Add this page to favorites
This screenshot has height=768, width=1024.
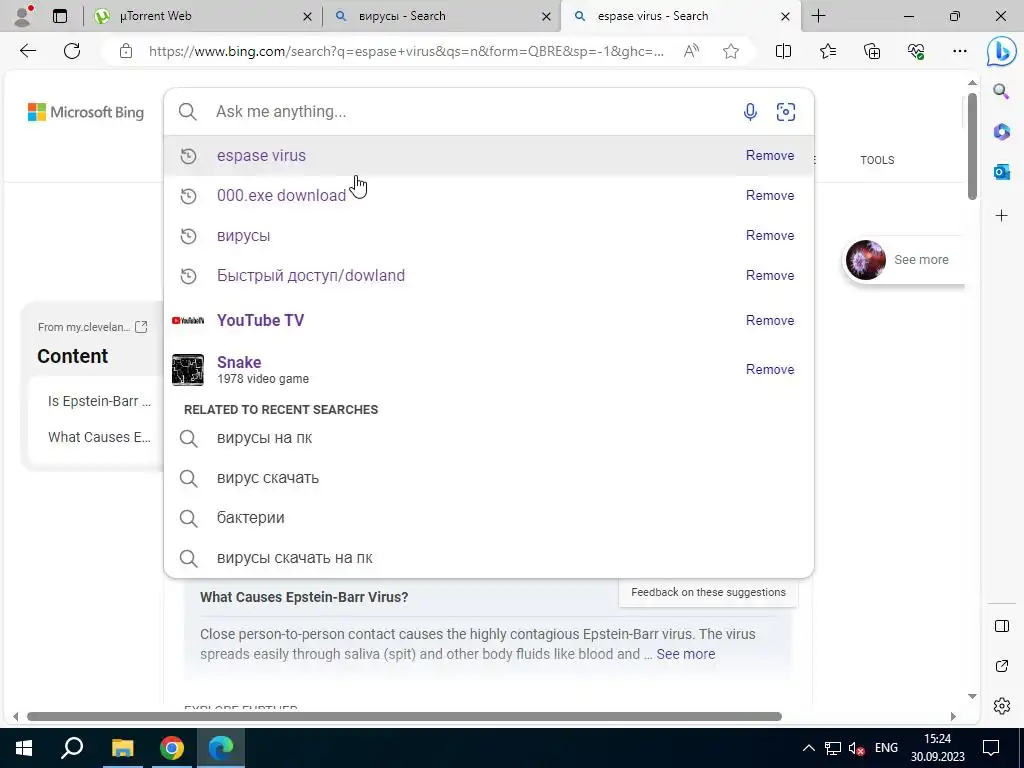pyautogui.click(x=731, y=51)
